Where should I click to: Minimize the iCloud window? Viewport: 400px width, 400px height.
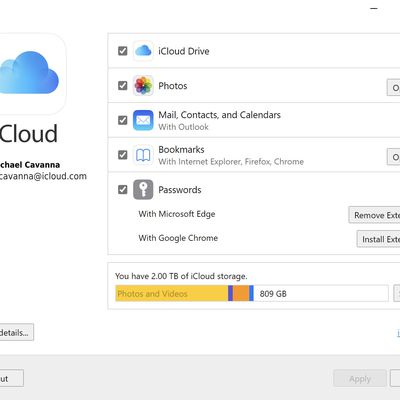pos(374,8)
